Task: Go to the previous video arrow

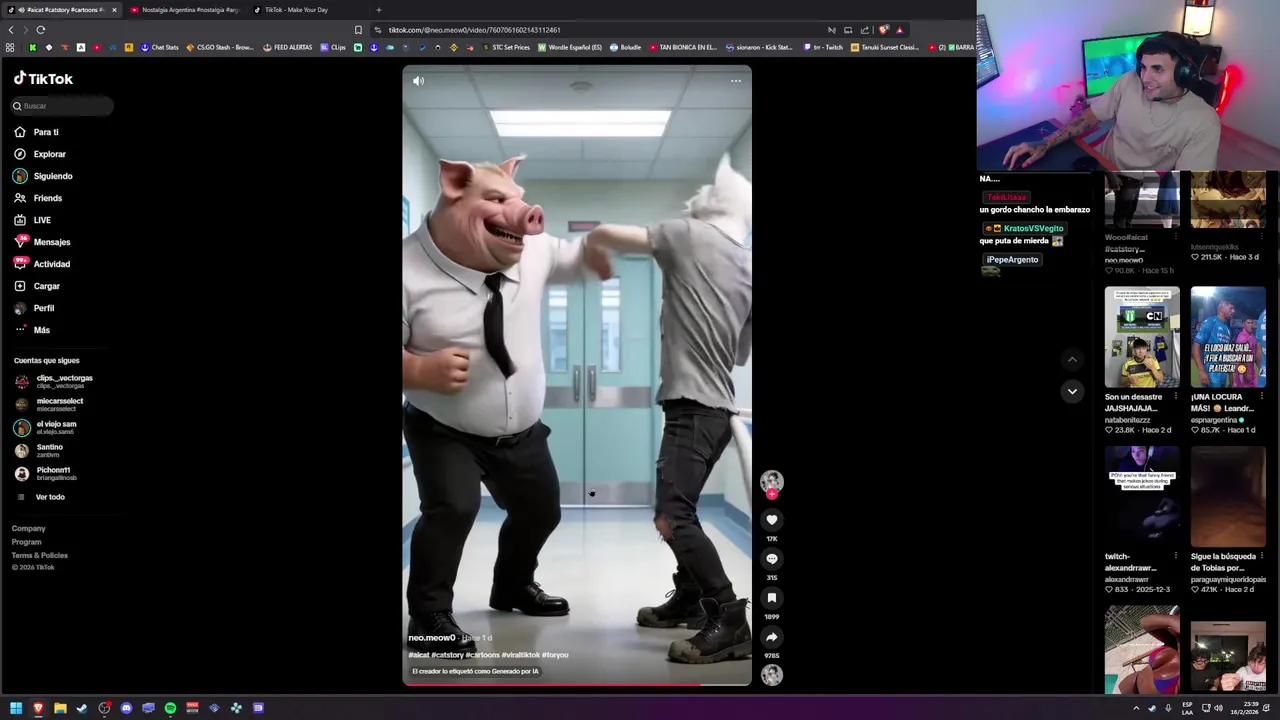Action: coord(1072,359)
